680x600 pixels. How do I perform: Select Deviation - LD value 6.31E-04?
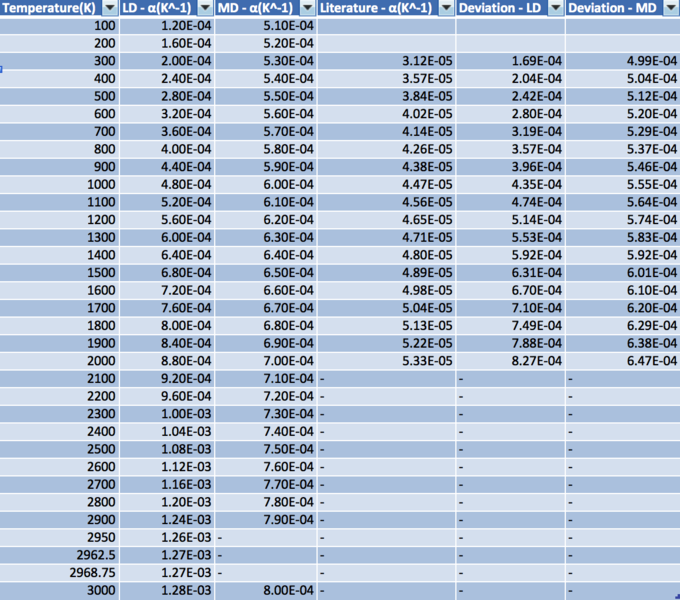pos(510,273)
